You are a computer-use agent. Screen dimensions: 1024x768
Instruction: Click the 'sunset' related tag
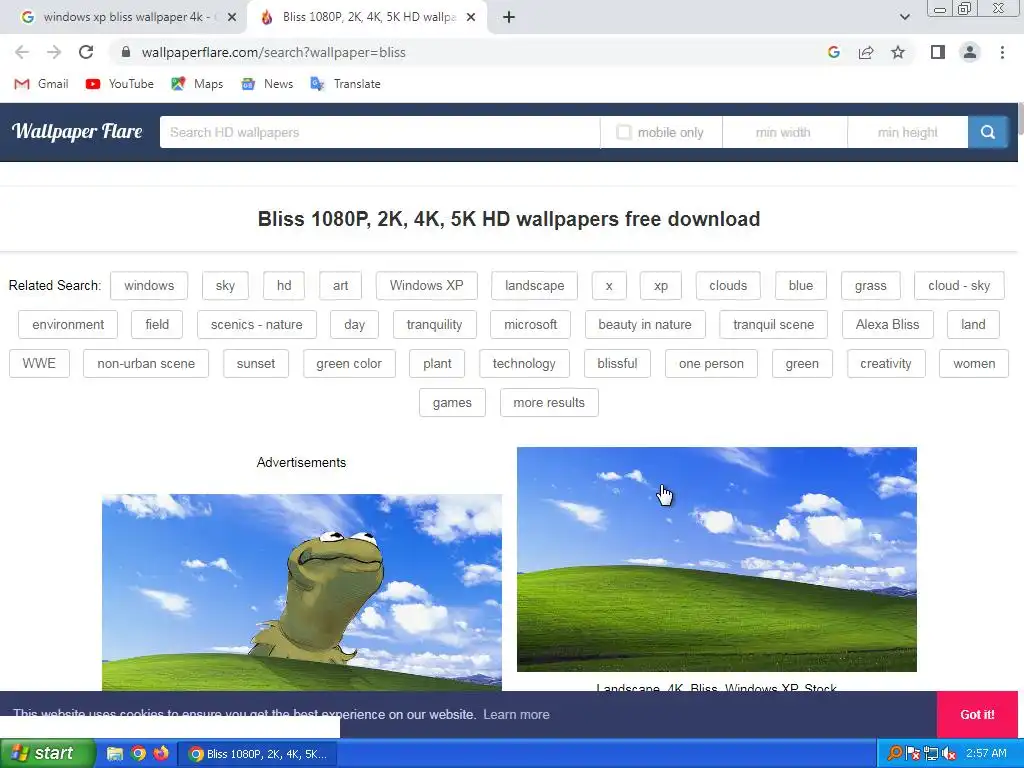tap(255, 363)
